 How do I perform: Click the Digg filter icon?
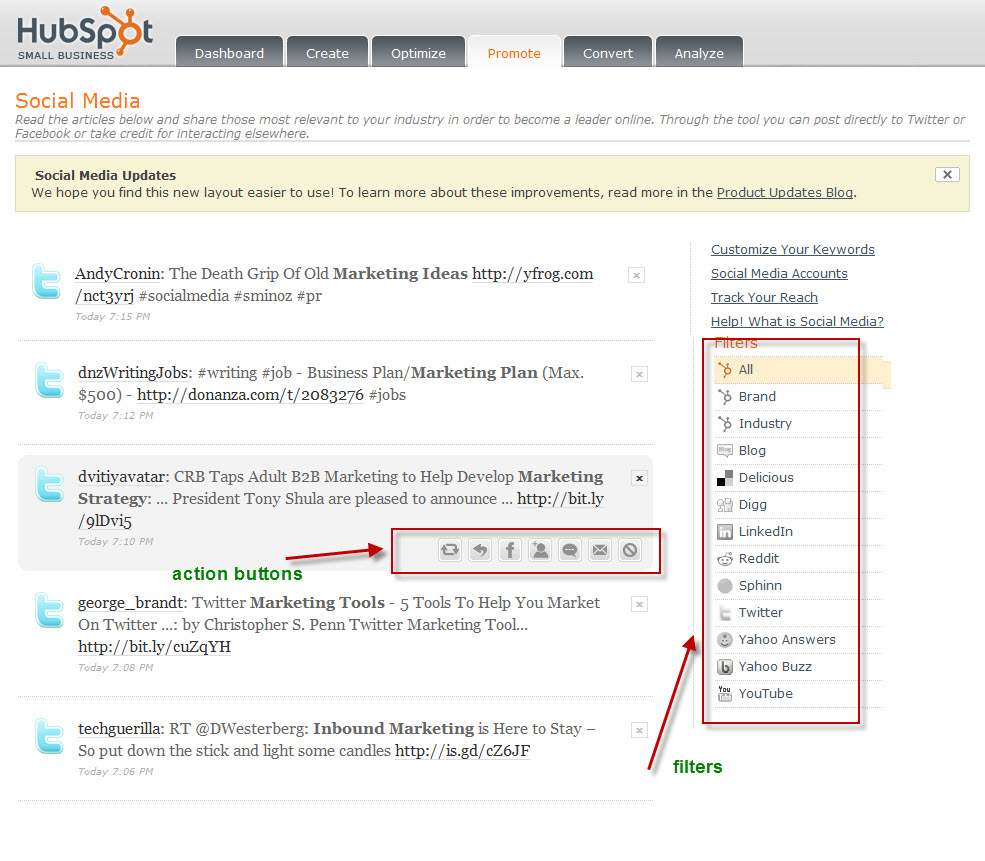(725, 505)
